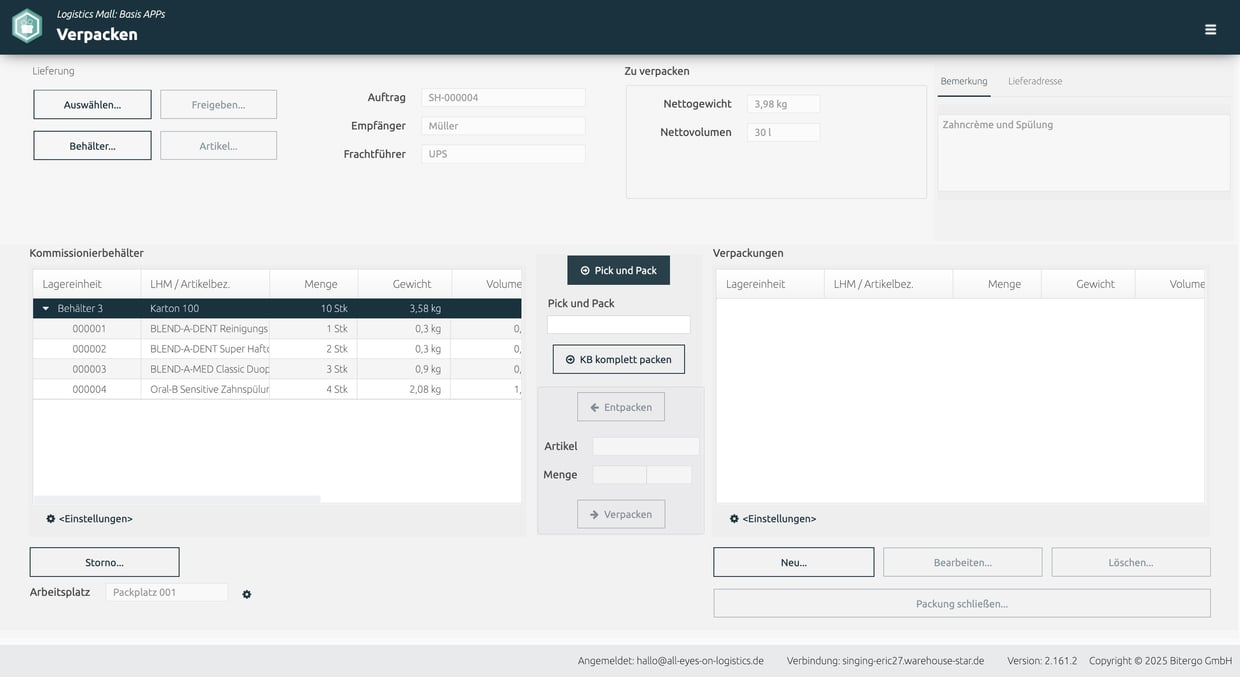Click the Neu... button
The image size is (1240, 677).
click(793, 562)
